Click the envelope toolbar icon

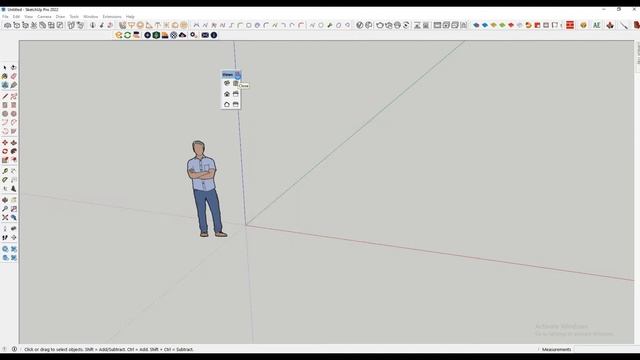click(205, 35)
